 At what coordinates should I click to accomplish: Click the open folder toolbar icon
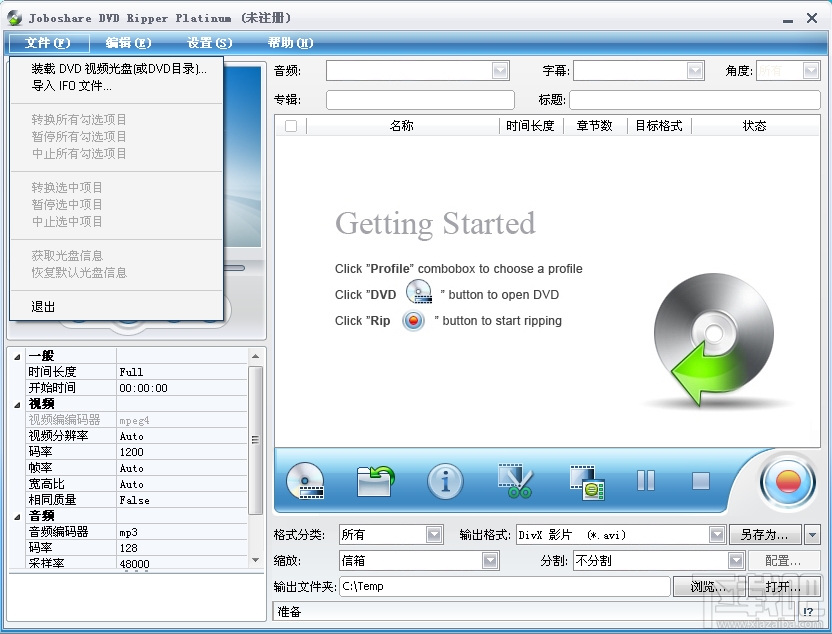[x=375, y=481]
